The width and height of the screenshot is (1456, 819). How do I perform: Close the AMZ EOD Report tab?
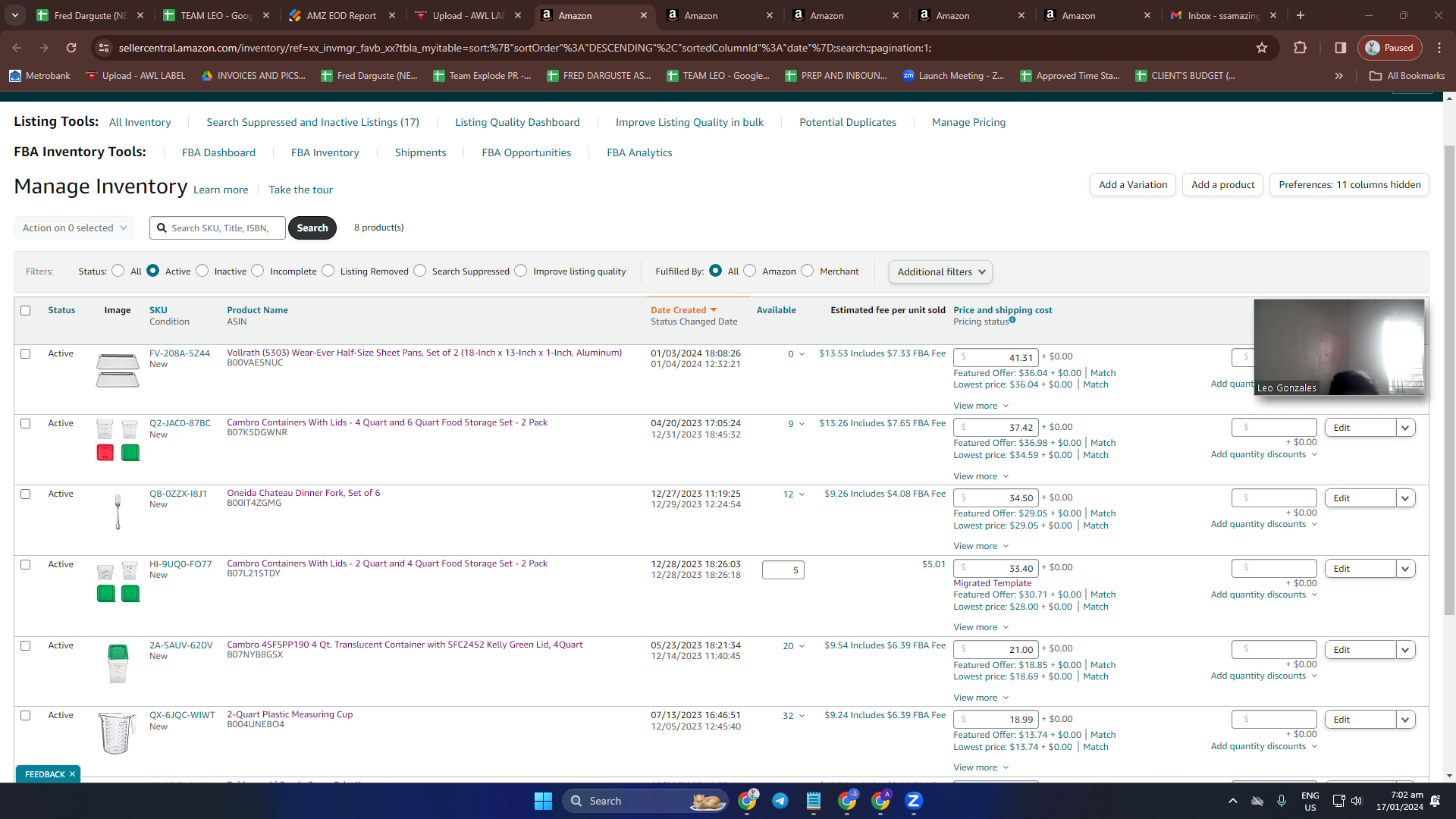[391, 15]
